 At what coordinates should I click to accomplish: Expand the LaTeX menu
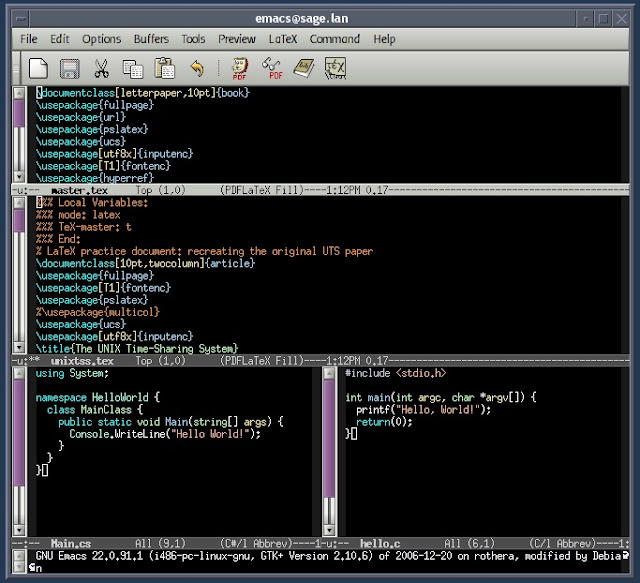pyautogui.click(x=283, y=39)
